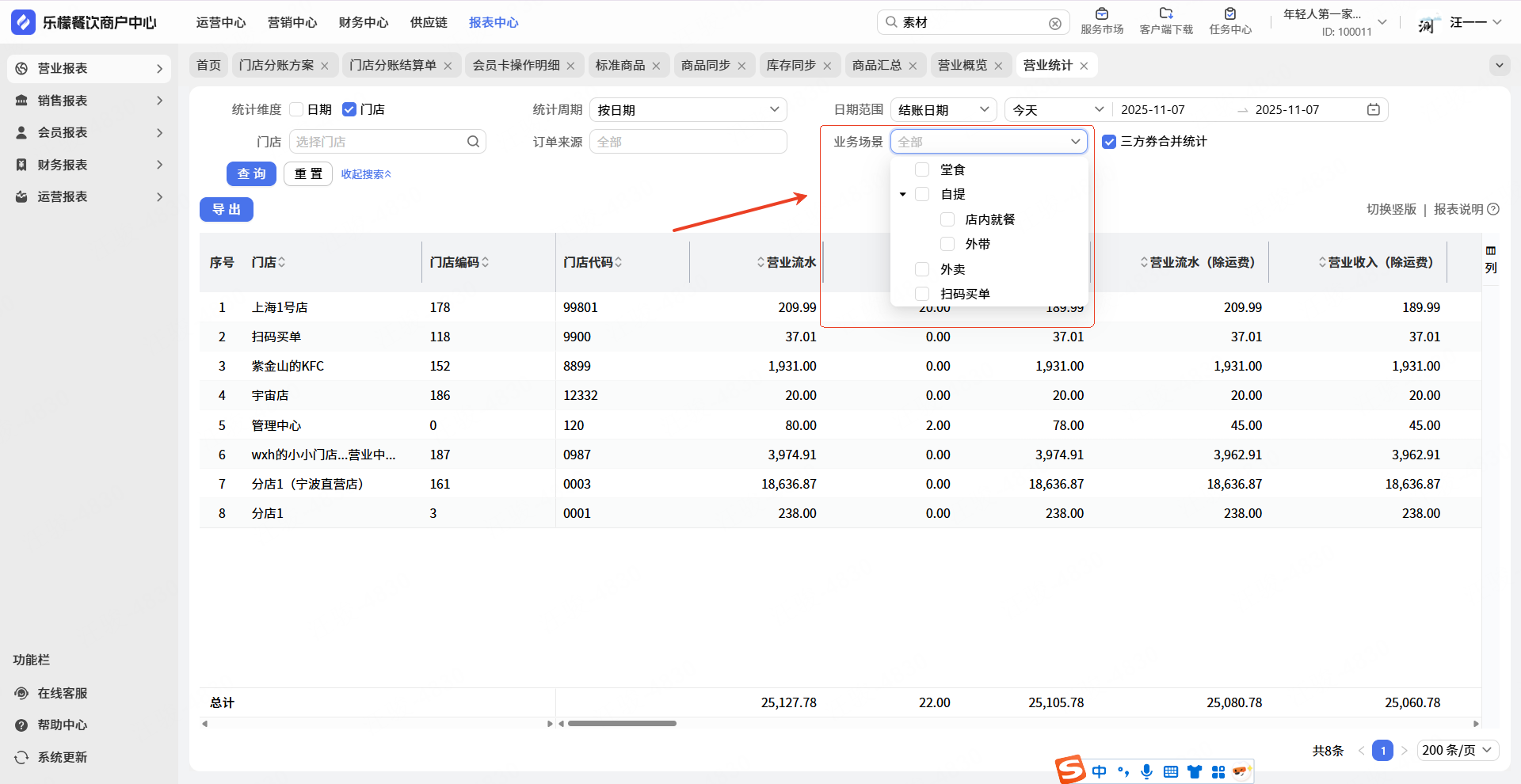Viewport: 1521px width, 784px height.
Task: Click the left frozen-columns scrollbar right arrow
Action: coord(550,723)
